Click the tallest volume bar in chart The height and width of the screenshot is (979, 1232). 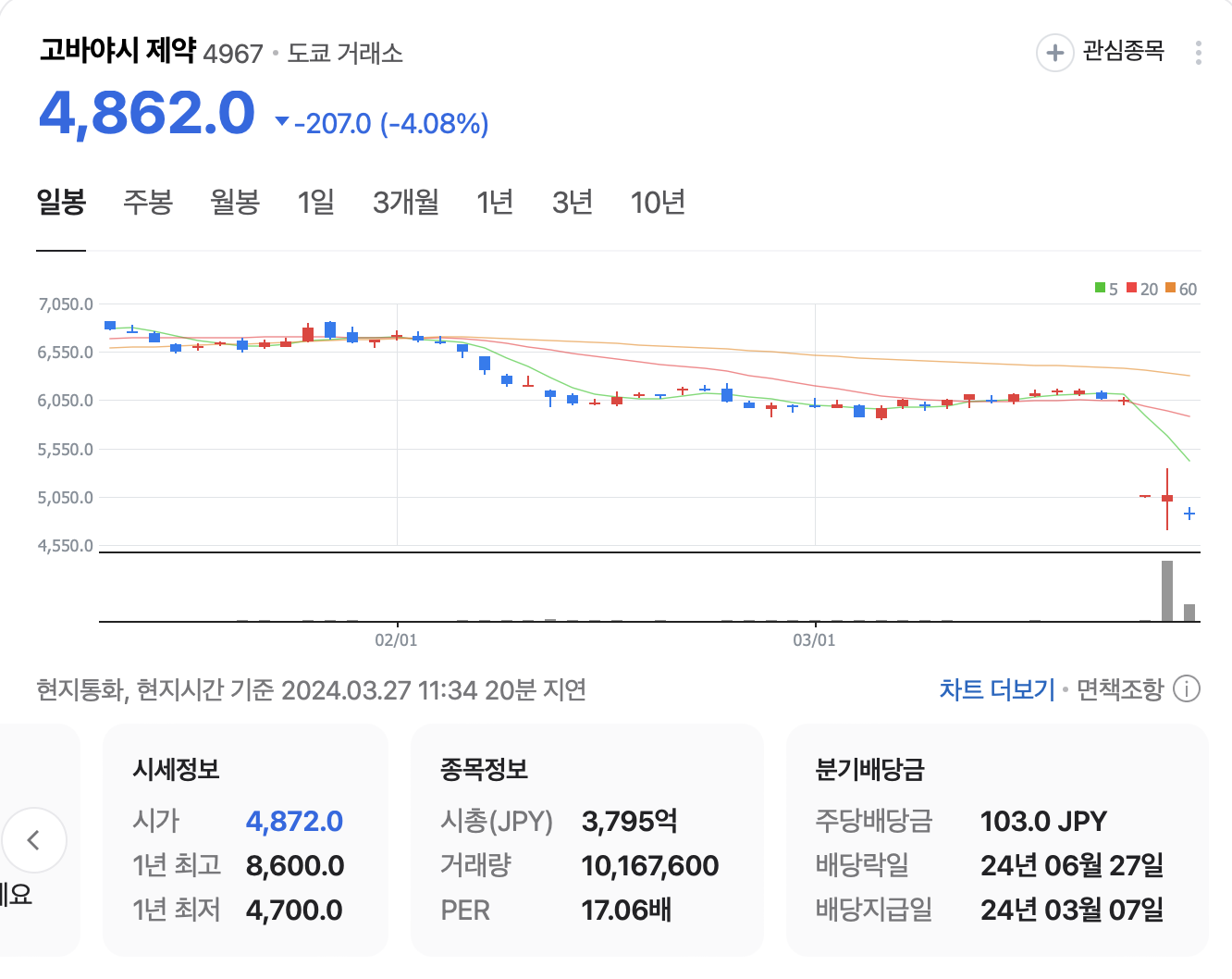(1167, 590)
